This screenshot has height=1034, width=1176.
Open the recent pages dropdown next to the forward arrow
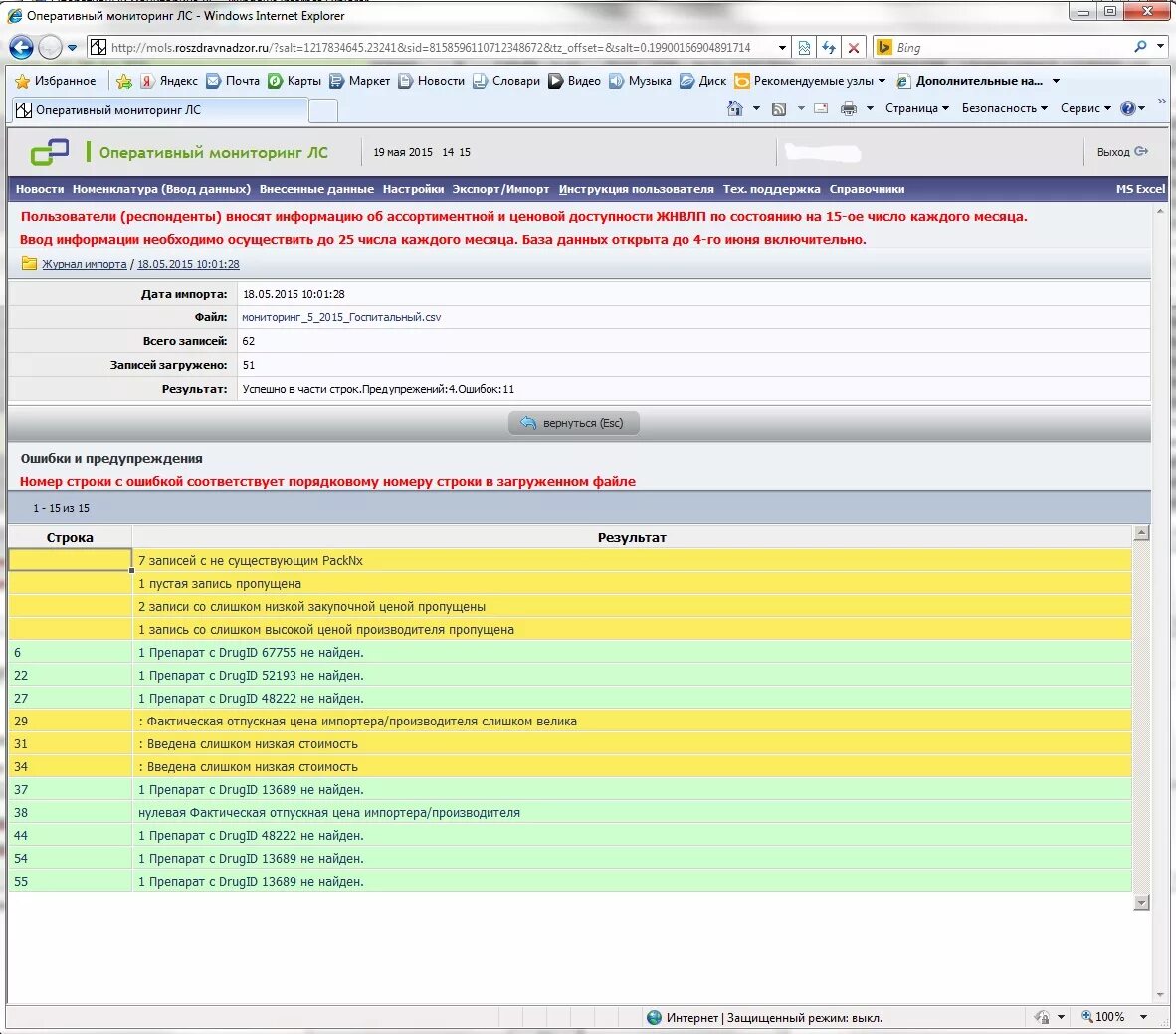(72, 48)
